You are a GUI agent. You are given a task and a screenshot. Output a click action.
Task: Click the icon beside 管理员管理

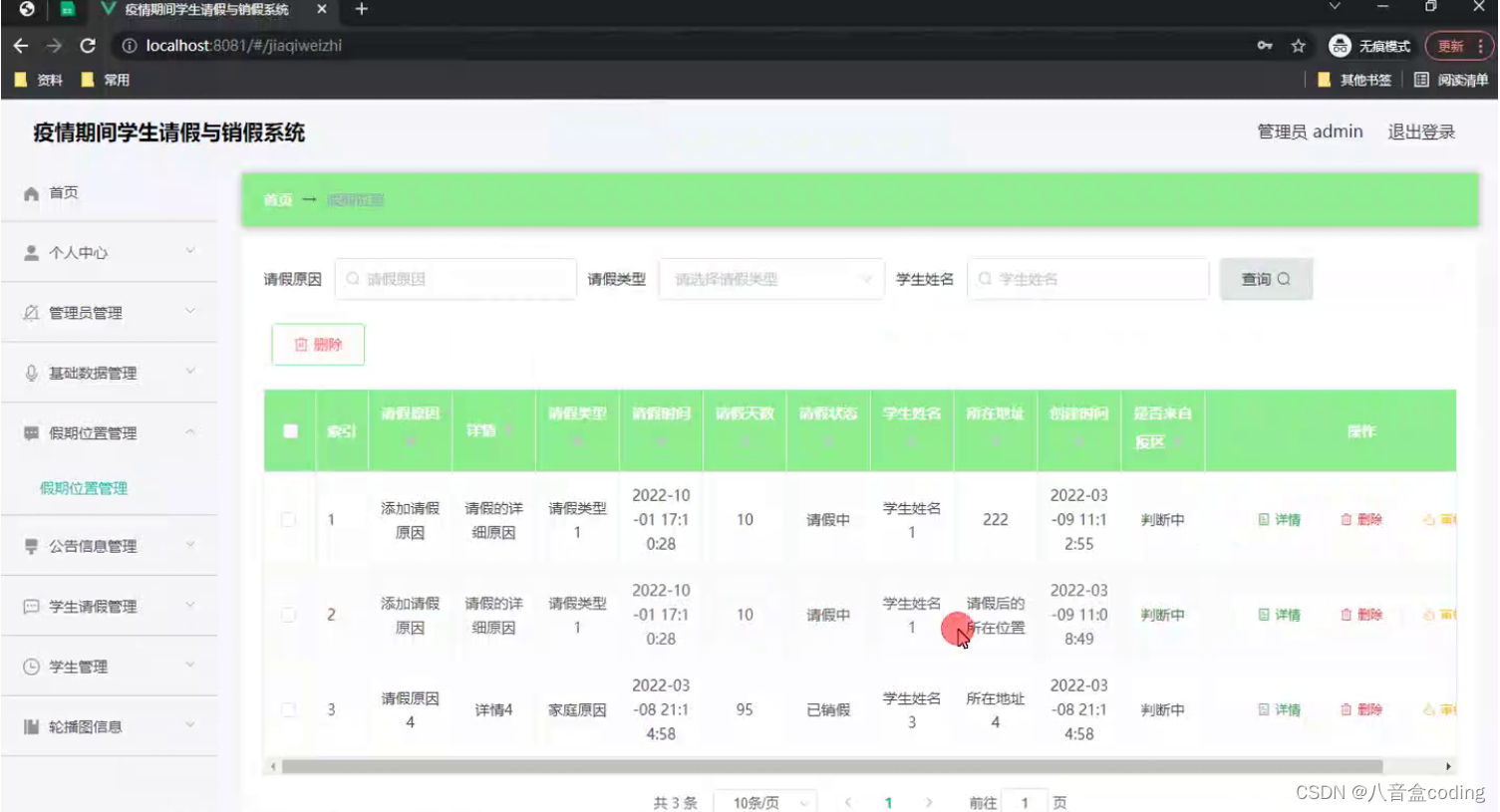(31, 313)
